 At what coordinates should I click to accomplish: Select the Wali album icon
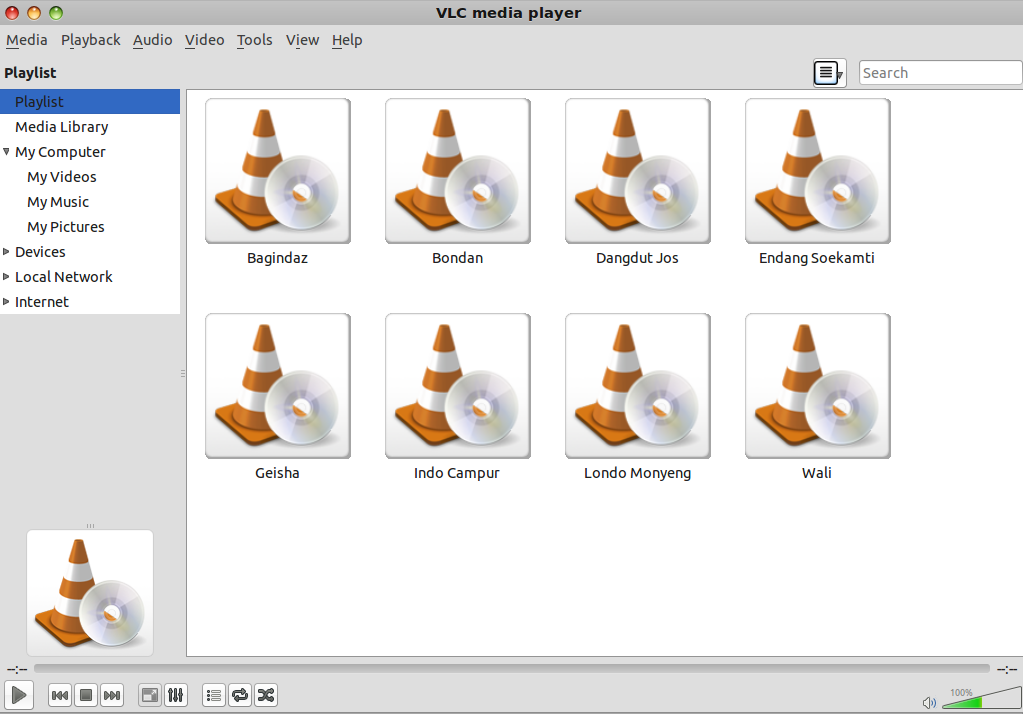(x=818, y=386)
